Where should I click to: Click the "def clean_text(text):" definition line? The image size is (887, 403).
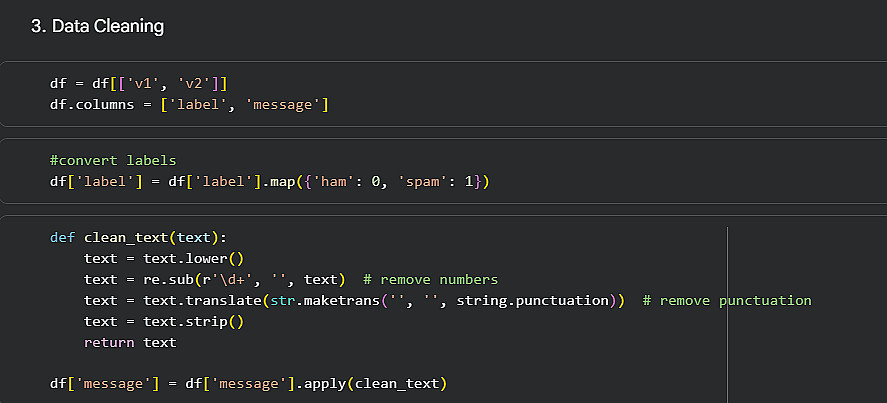pyautogui.click(x=138, y=237)
